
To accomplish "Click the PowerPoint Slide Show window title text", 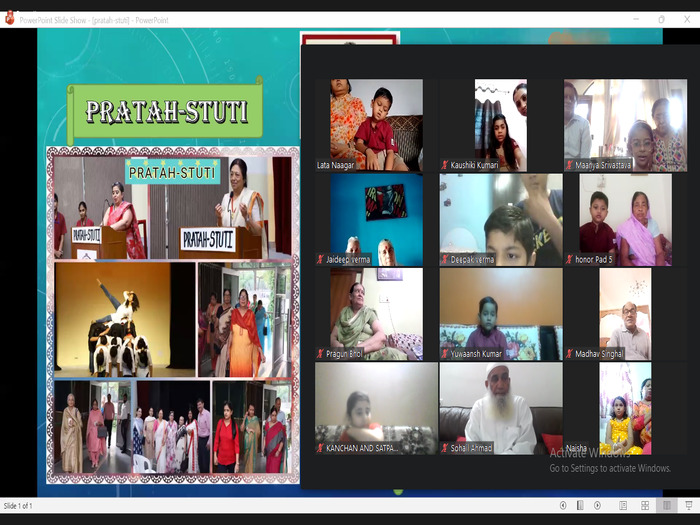I will [x=94, y=20].
